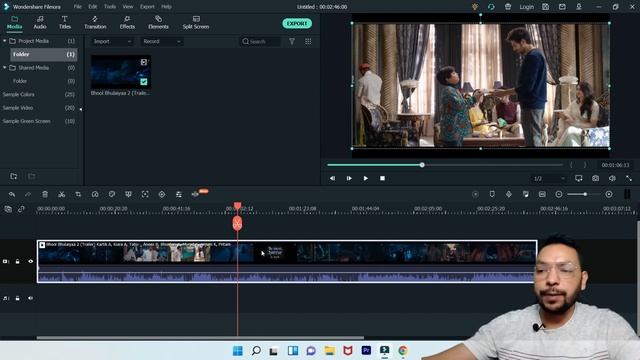Open the messages envelope icon
640x360 pixels.
(562, 7)
